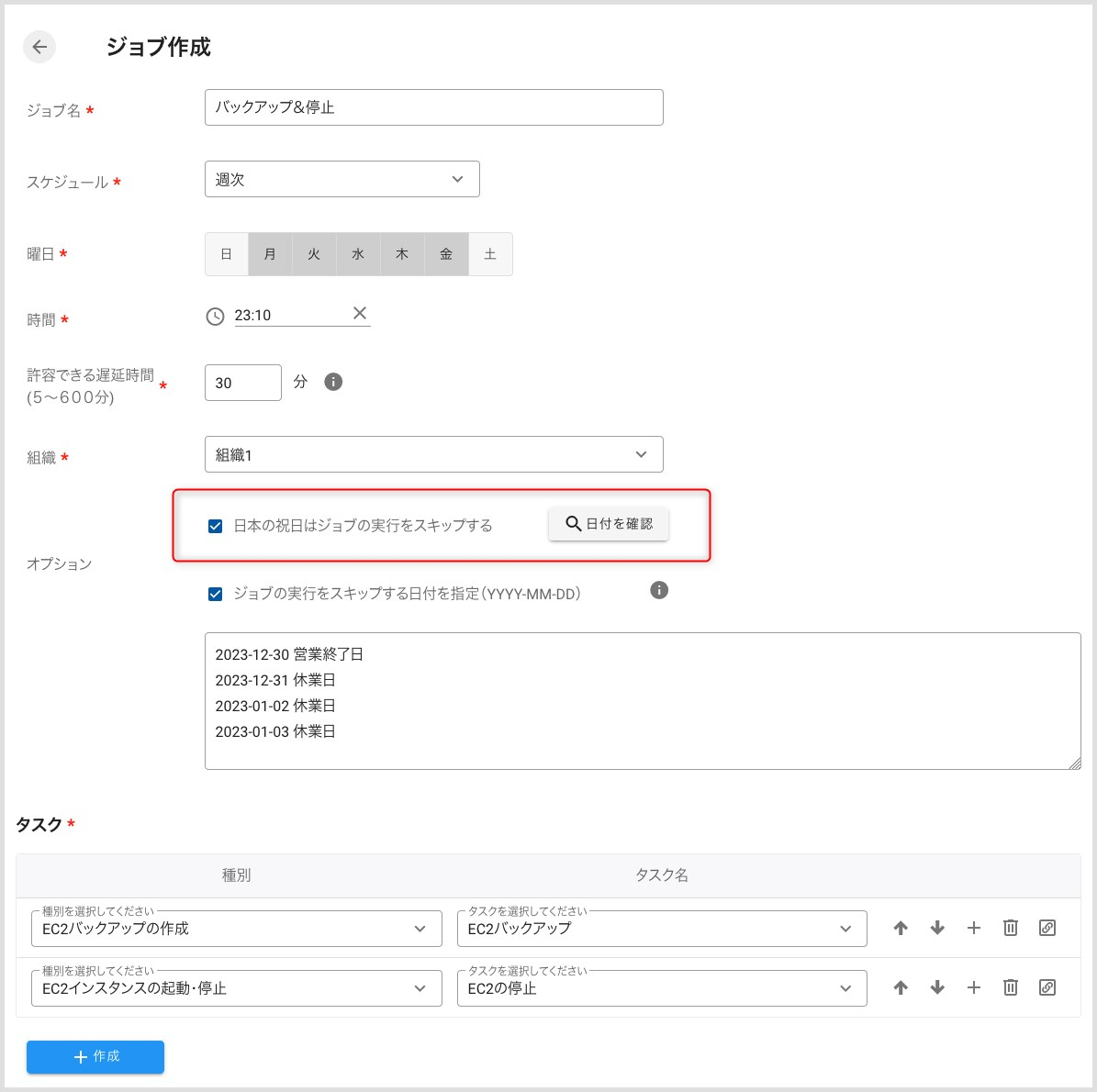Delete the EC2の停止 task with the trash icon
Screen dimensions: 1097x1092
[x=1010, y=987]
